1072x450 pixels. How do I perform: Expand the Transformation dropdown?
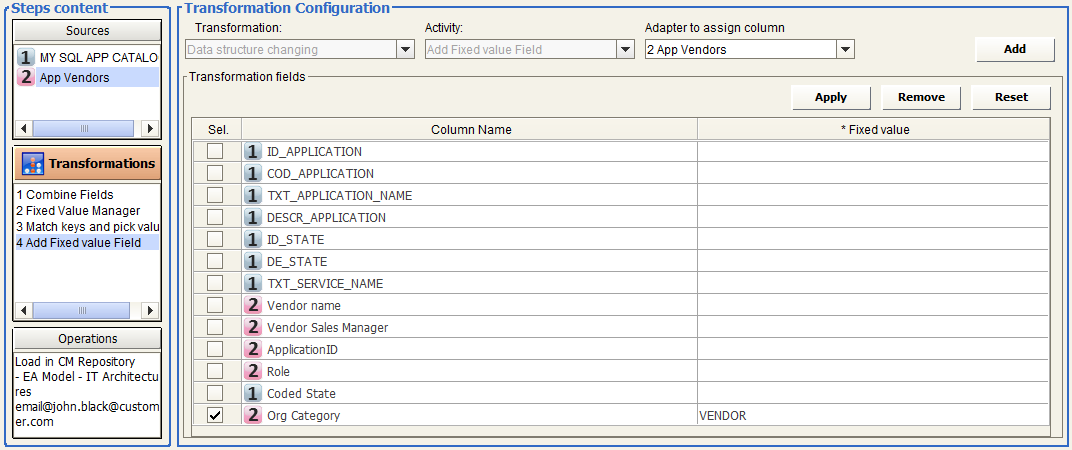pyautogui.click(x=405, y=49)
